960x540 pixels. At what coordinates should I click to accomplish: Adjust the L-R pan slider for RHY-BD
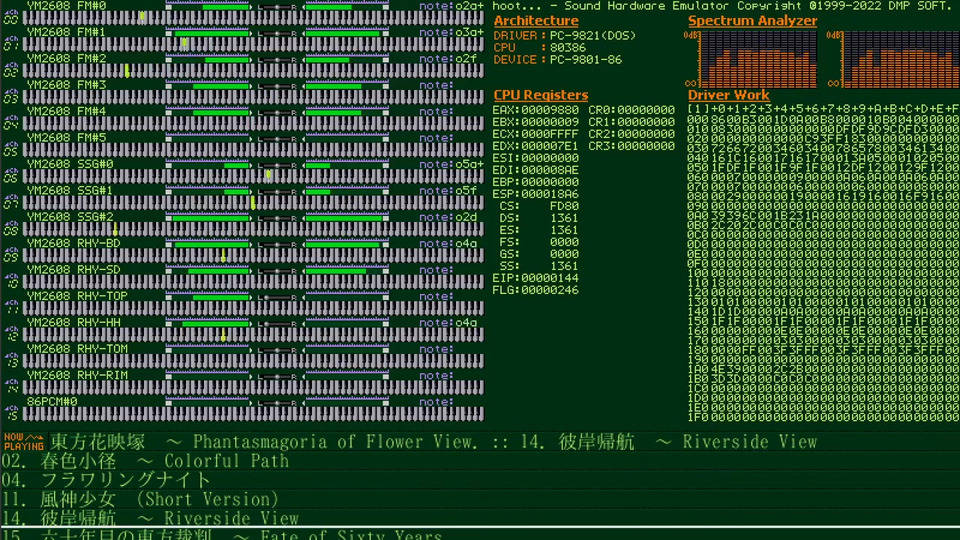point(277,244)
